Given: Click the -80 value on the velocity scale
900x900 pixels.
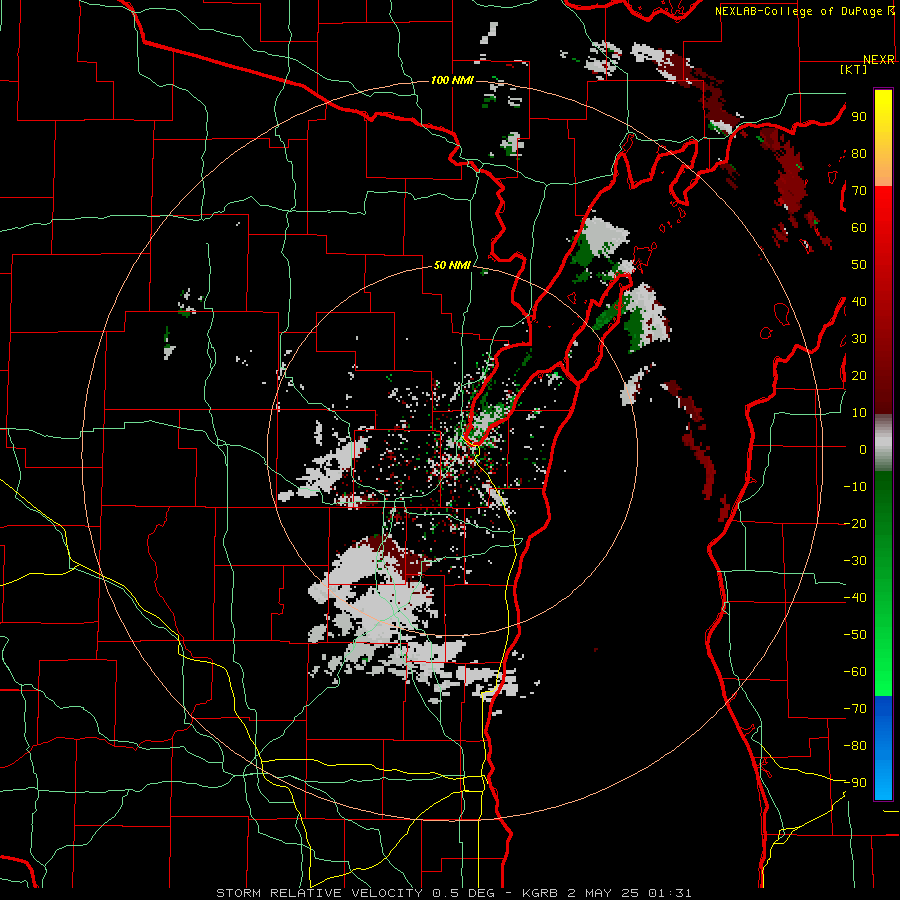Looking at the screenshot, I should pyautogui.click(x=855, y=746).
